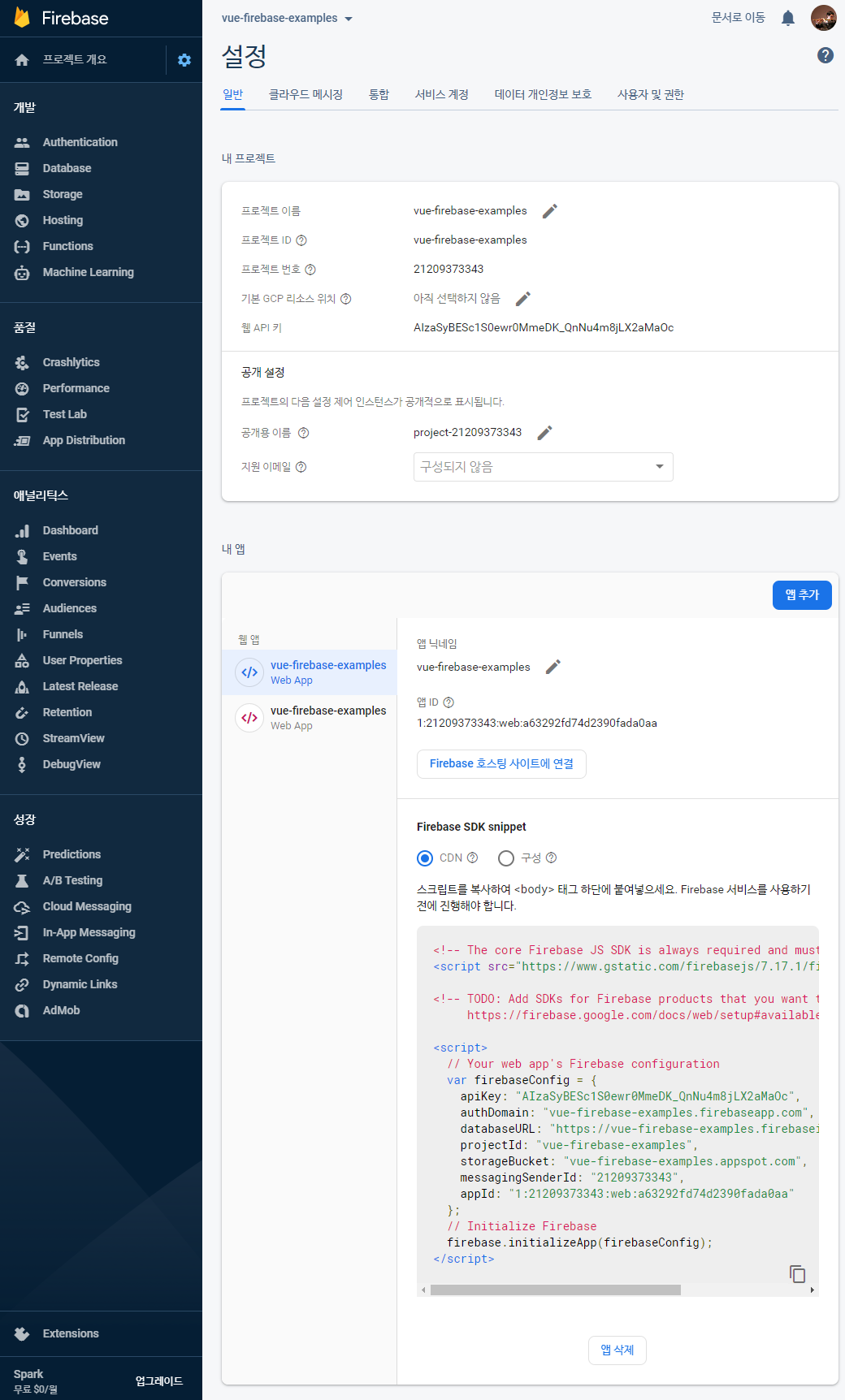Show help for CDN option
The height and width of the screenshot is (1400, 845).
(473, 858)
